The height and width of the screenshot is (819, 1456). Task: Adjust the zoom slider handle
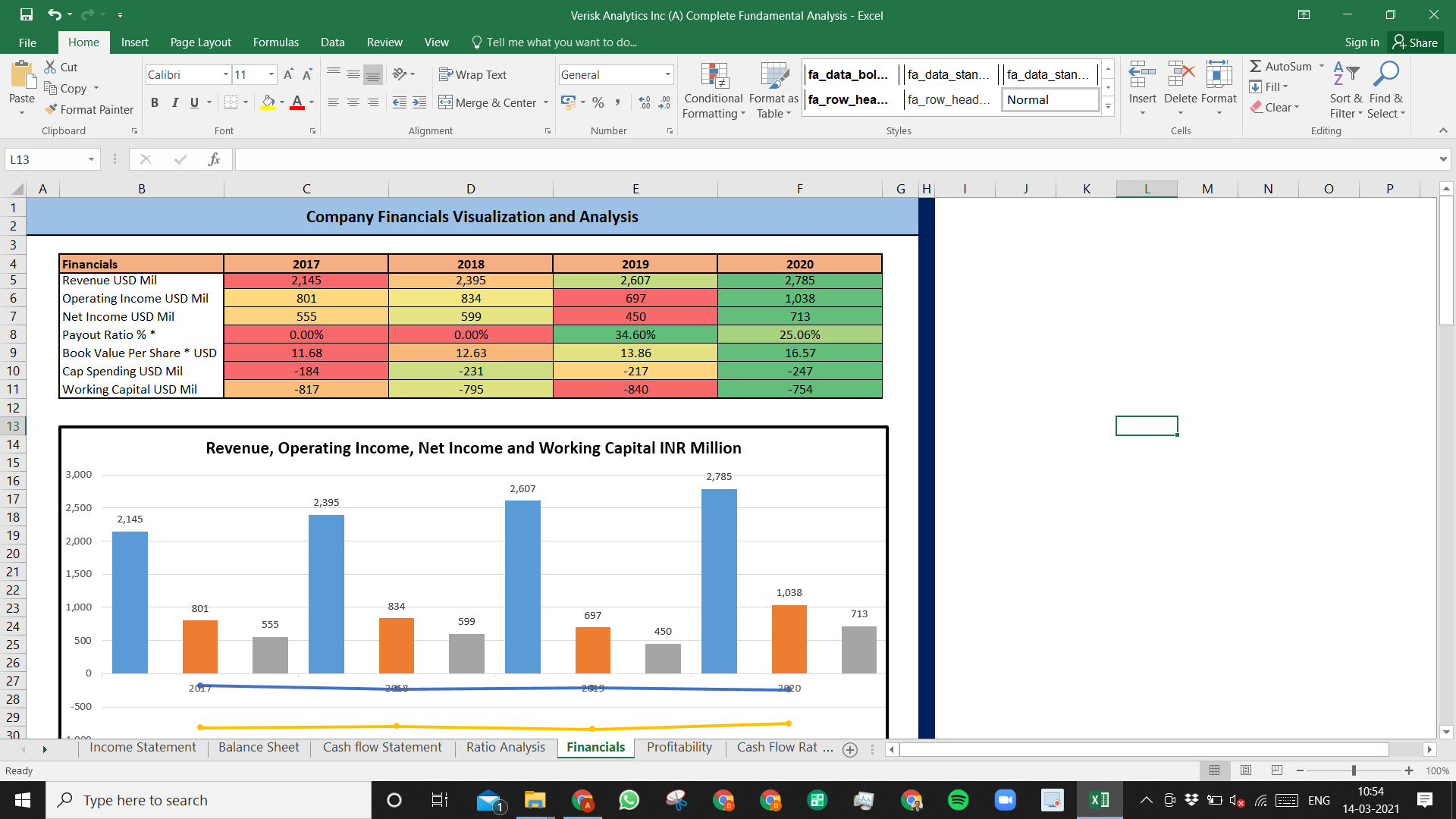pyautogui.click(x=1354, y=770)
